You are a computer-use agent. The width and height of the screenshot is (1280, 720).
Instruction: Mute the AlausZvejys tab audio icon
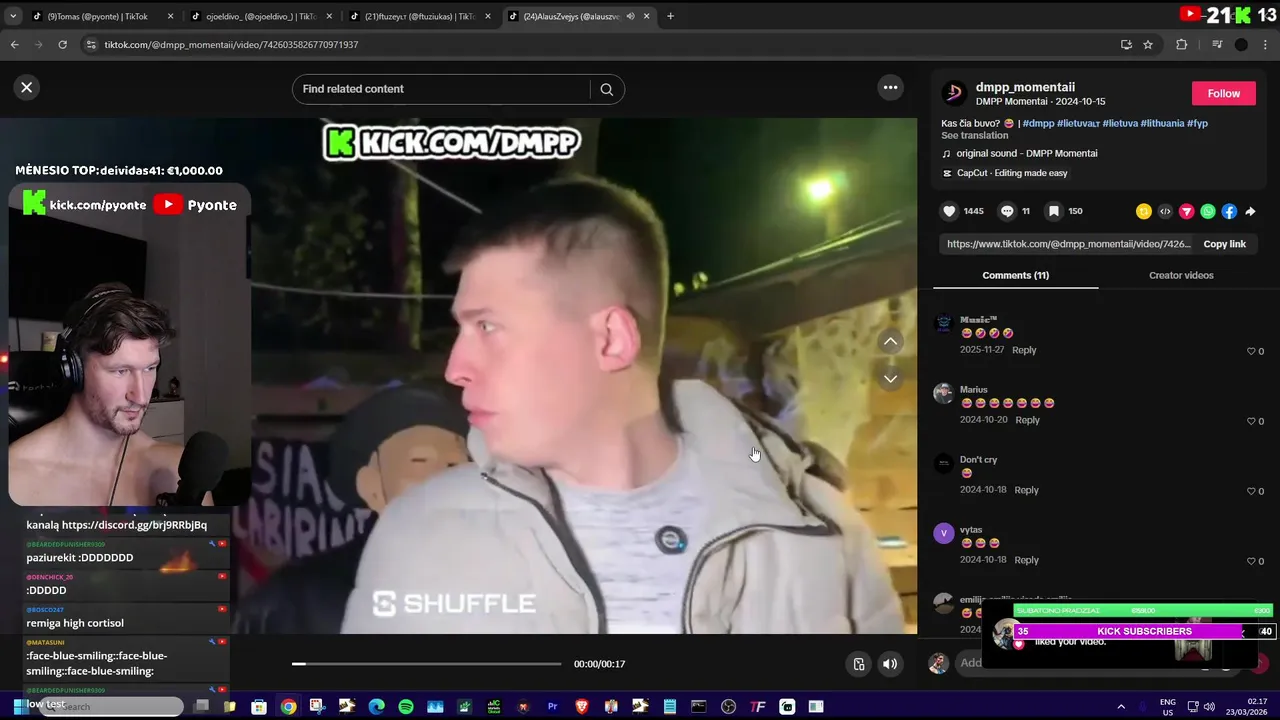tap(630, 16)
